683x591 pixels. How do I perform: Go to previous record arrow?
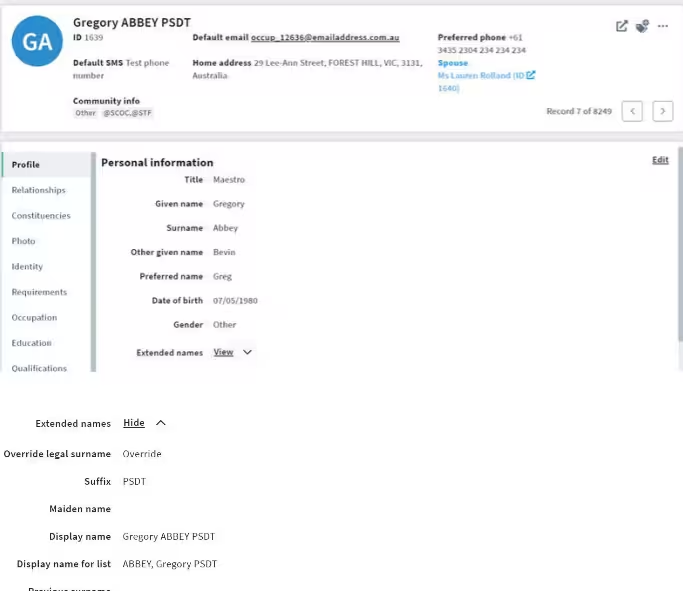[632, 111]
